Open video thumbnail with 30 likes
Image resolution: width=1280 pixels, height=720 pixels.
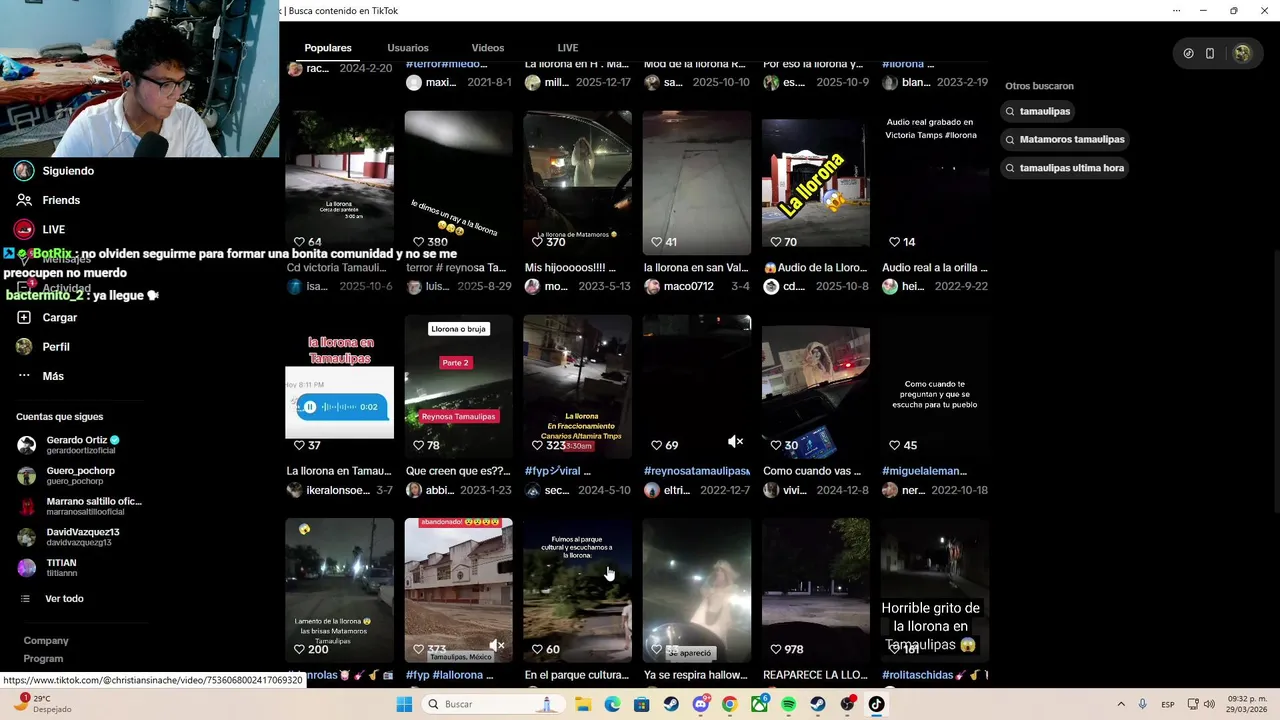[815, 387]
